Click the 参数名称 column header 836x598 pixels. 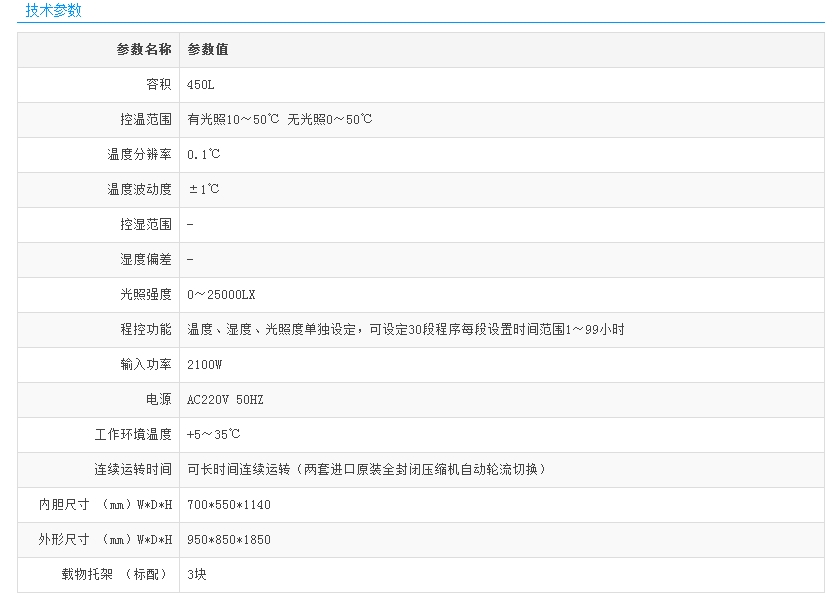click(144, 49)
